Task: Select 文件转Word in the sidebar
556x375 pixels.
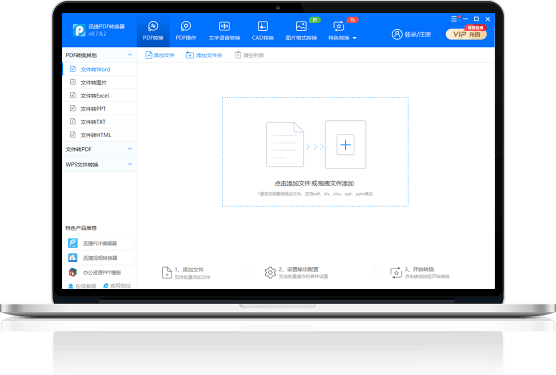Action: click(x=100, y=69)
